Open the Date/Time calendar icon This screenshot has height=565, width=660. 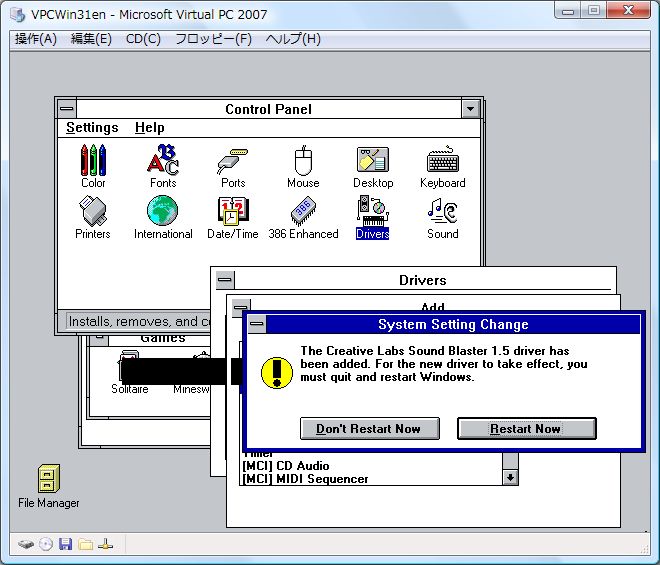click(233, 217)
